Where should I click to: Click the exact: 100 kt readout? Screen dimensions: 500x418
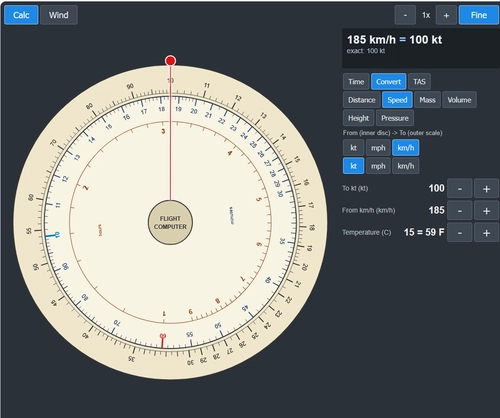(x=366, y=51)
